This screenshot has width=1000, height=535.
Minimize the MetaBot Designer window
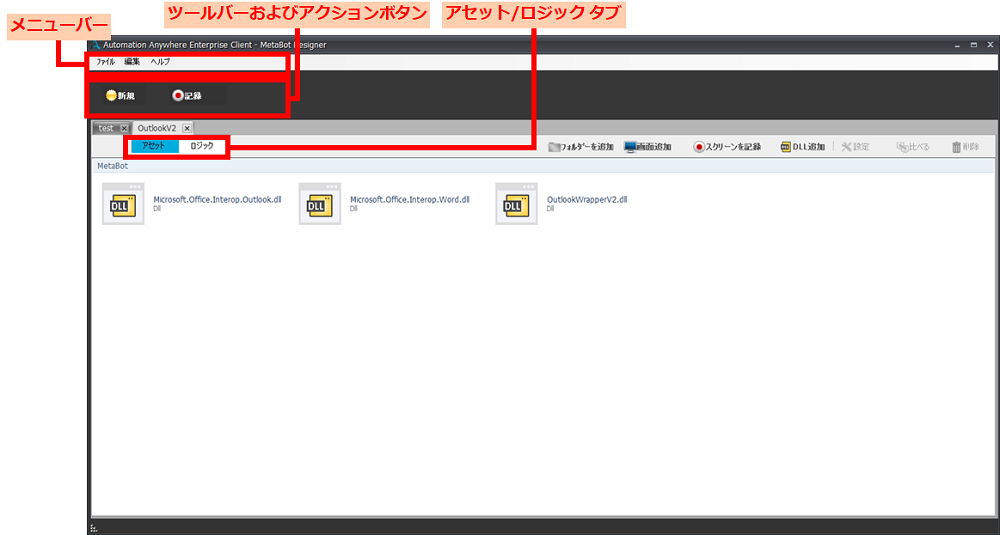point(957,45)
